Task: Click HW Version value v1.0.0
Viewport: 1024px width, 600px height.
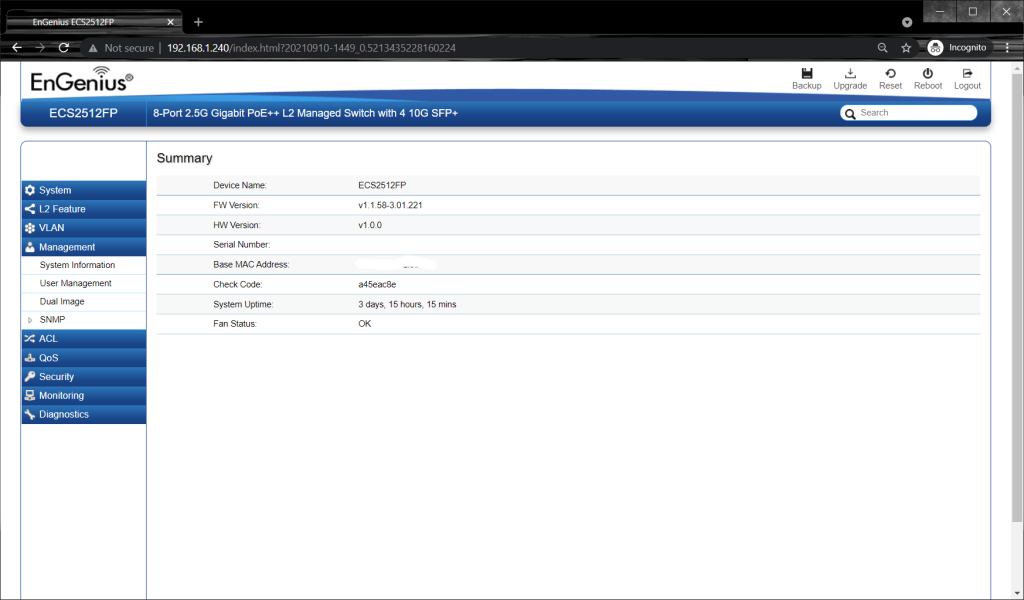Action: [370, 225]
